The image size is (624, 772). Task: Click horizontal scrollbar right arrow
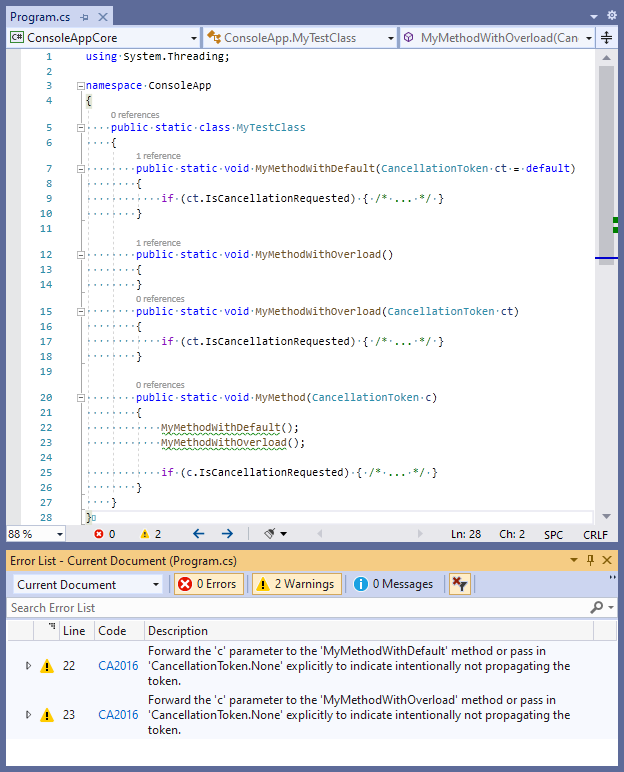pyautogui.click(x=420, y=534)
